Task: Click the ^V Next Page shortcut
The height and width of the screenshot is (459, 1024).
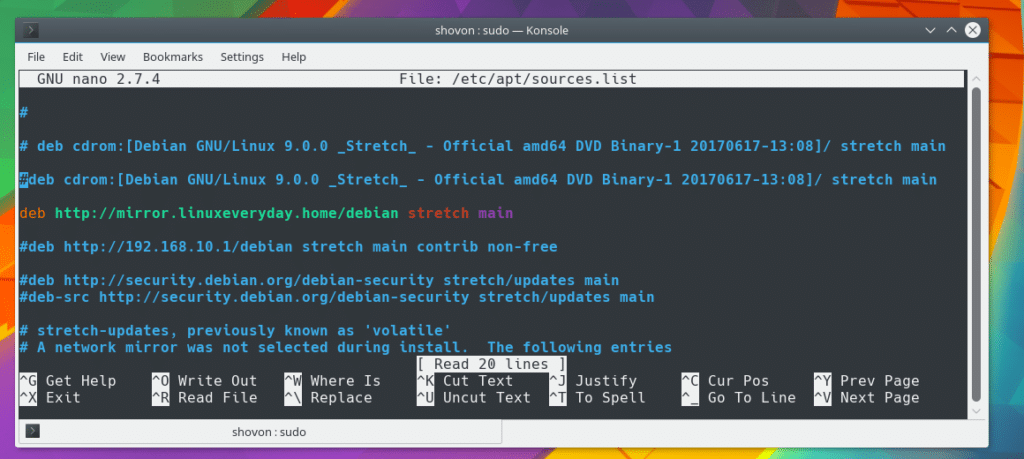Action: [867, 398]
